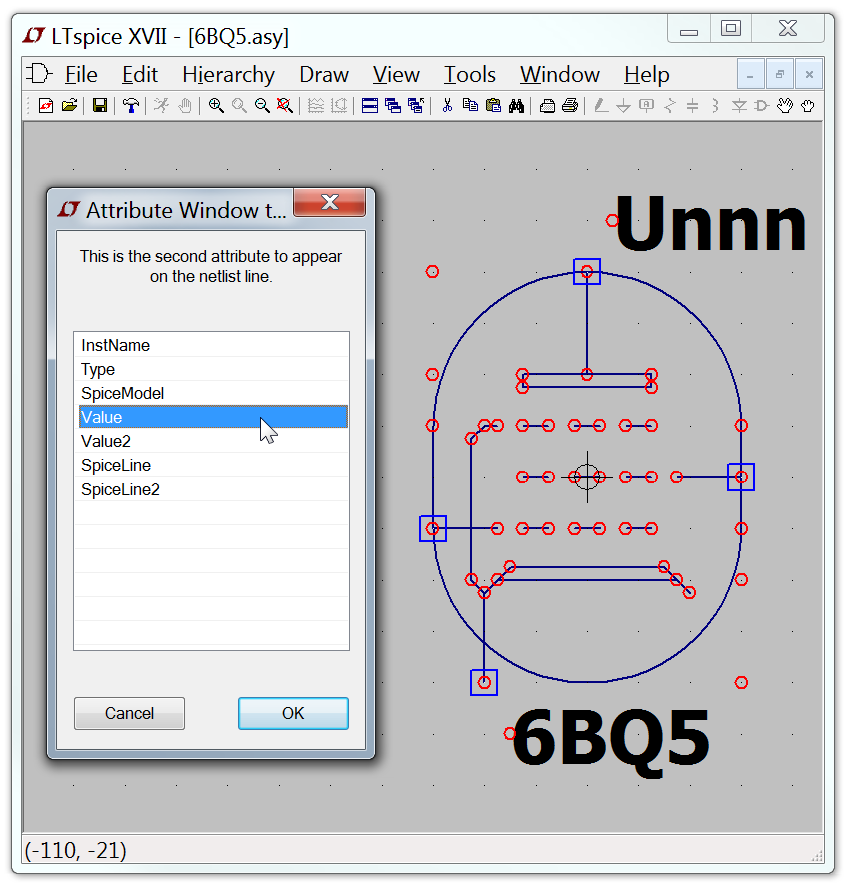
Task: Select the Capacitor placement tool
Action: pos(692,105)
